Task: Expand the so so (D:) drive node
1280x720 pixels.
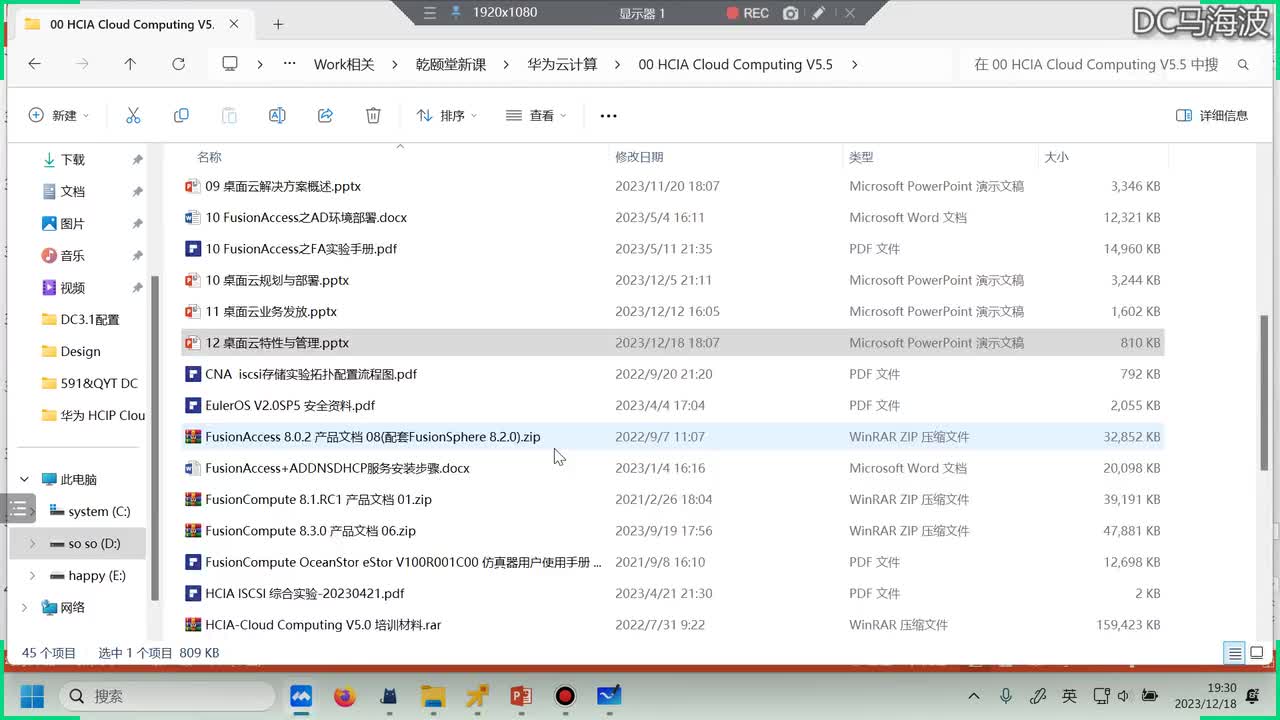Action: tap(32, 544)
